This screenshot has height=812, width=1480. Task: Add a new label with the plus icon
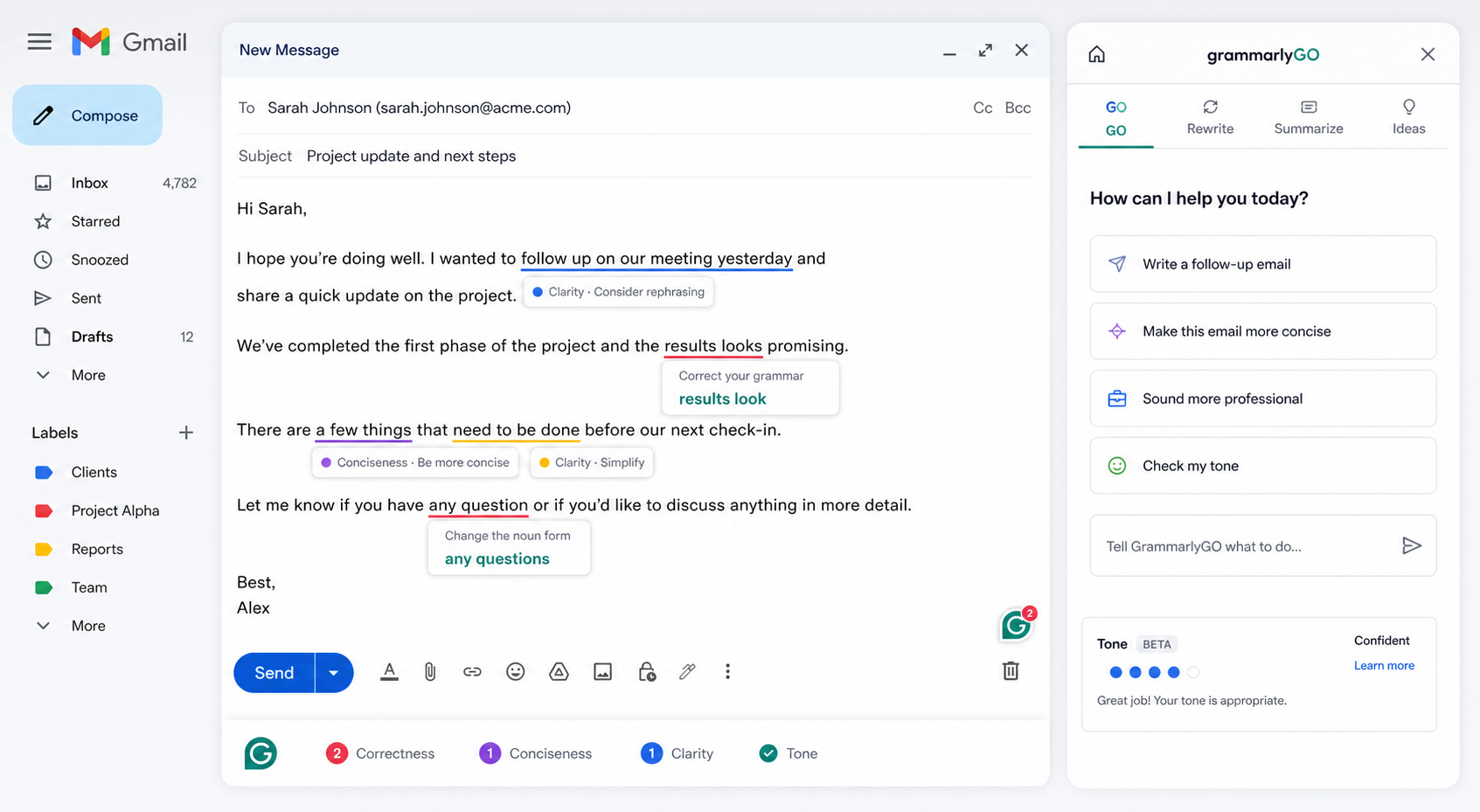[186, 433]
